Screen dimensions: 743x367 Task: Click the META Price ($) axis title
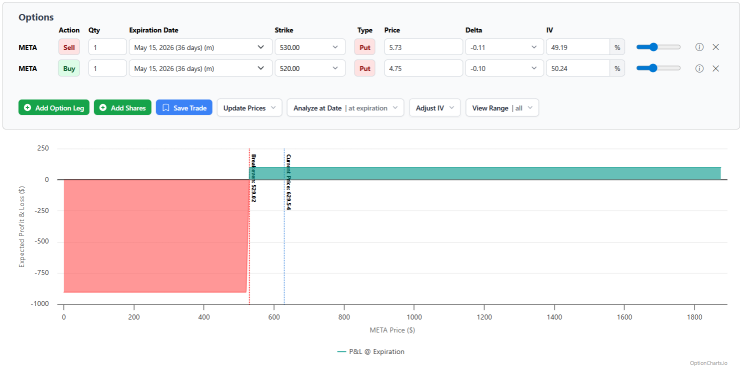coord(392,330)
